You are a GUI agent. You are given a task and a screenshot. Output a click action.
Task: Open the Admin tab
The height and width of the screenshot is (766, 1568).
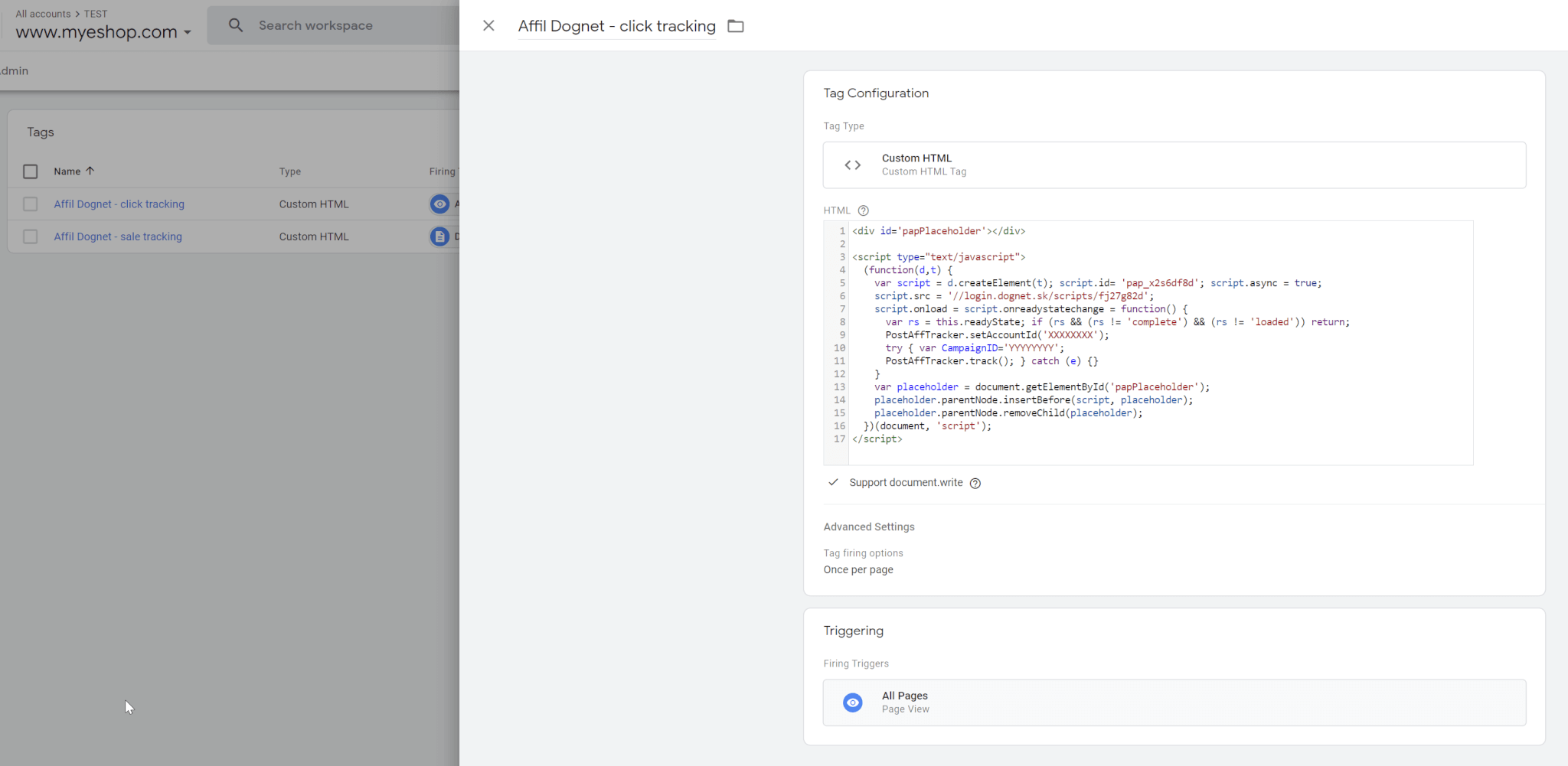(14, 70)
